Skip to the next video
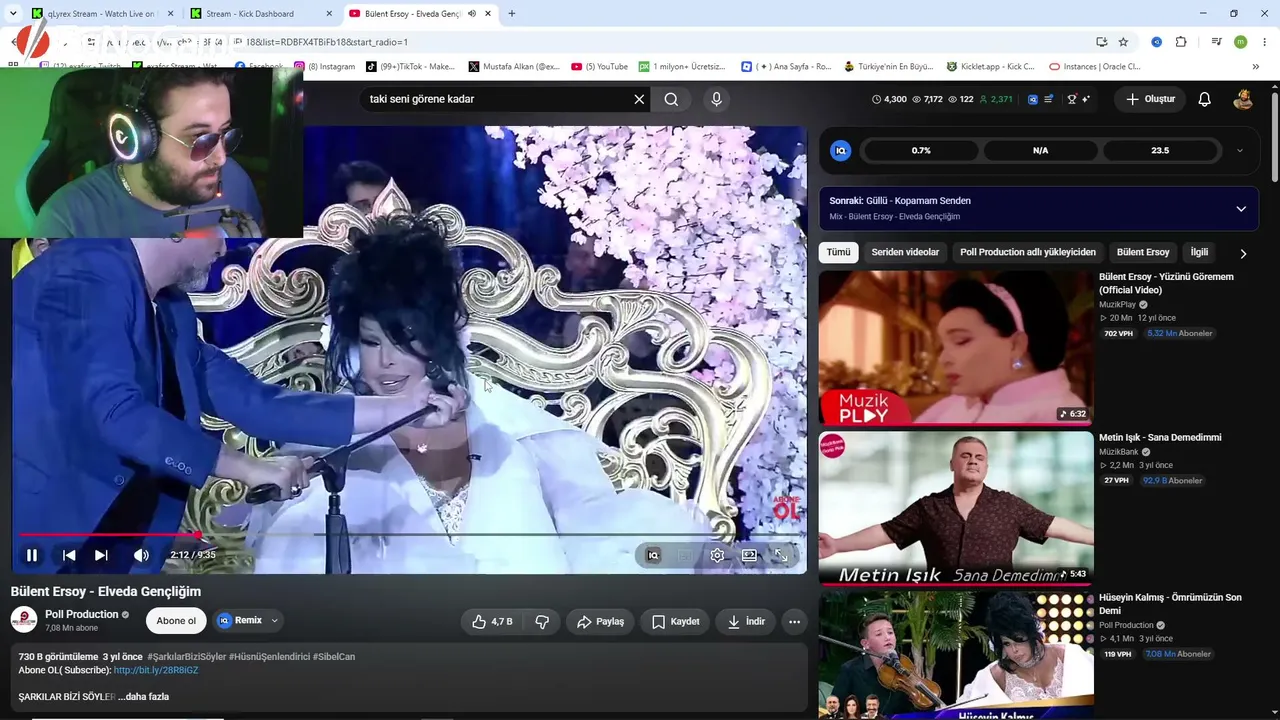This screenshot has width=1280, height=720. (101, 555)
